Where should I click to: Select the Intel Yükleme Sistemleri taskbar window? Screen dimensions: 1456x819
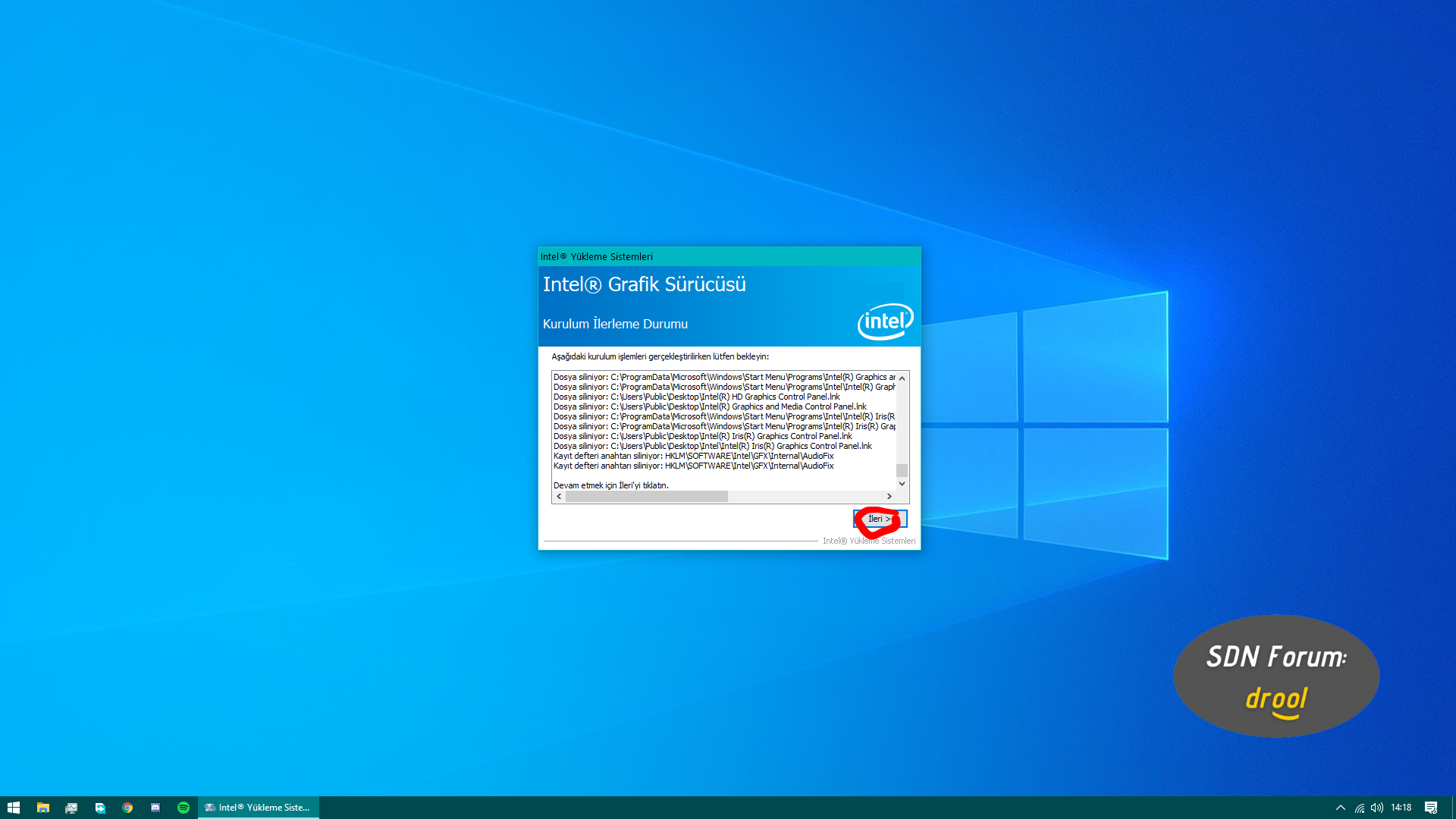pos(258,808)
